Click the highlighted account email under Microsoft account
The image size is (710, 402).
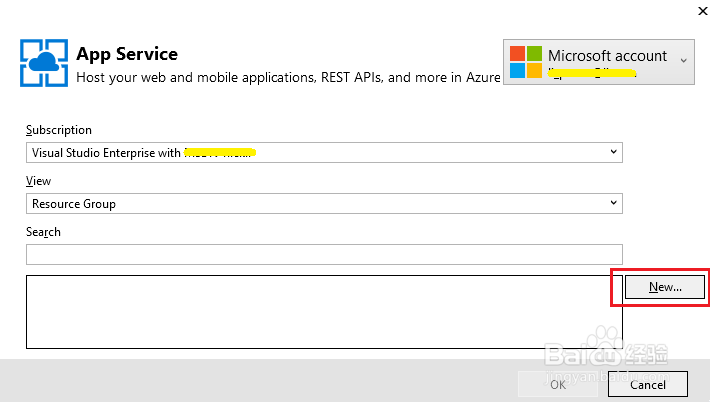[x=592, y=73]
